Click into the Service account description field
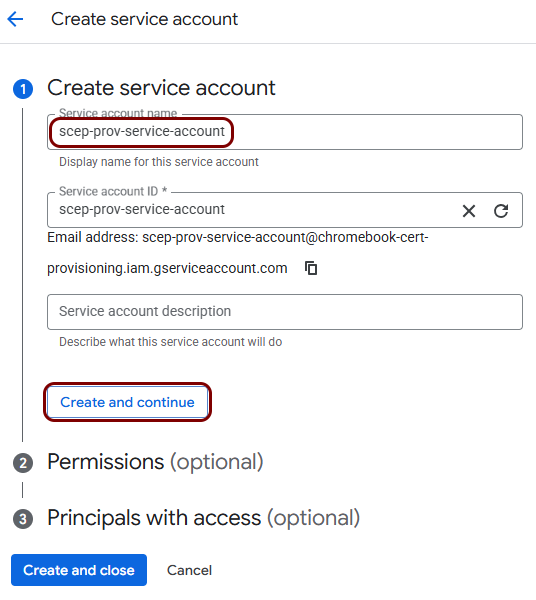The image size is (536, 600). 285,312
